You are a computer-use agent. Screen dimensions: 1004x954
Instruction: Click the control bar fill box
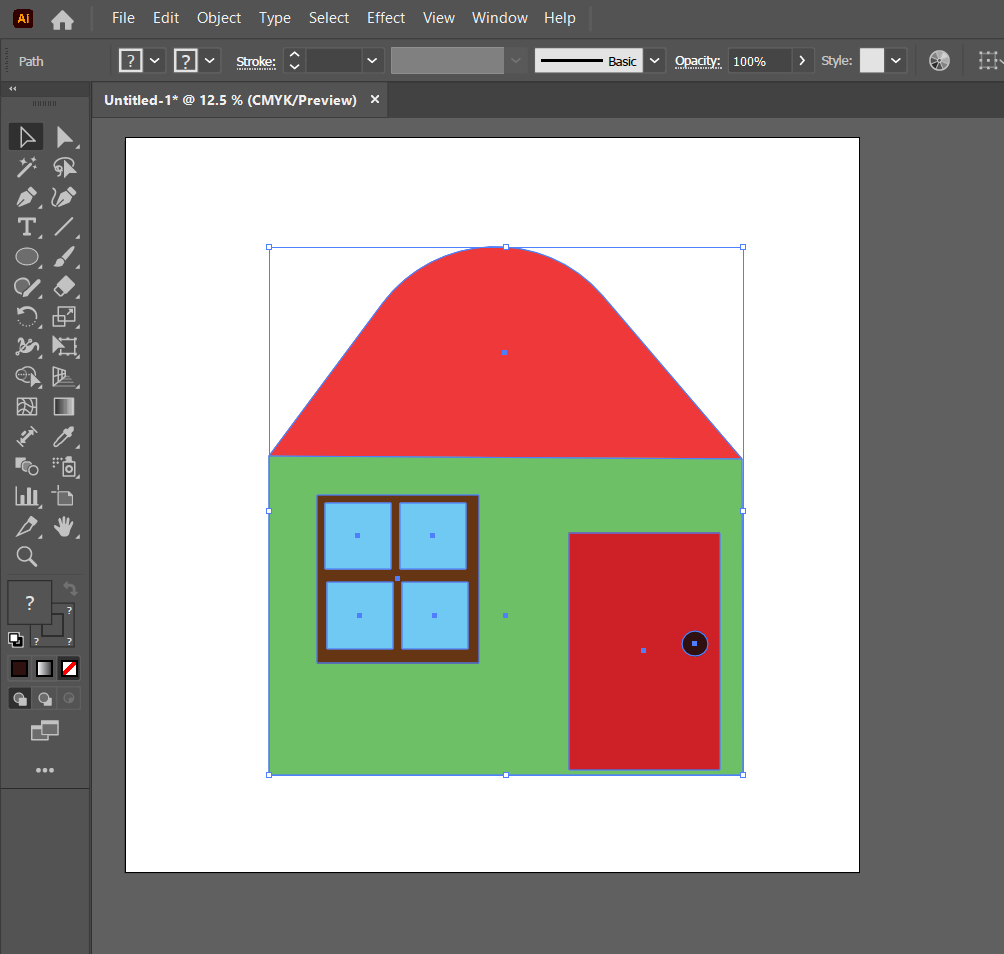click(131, 61)
